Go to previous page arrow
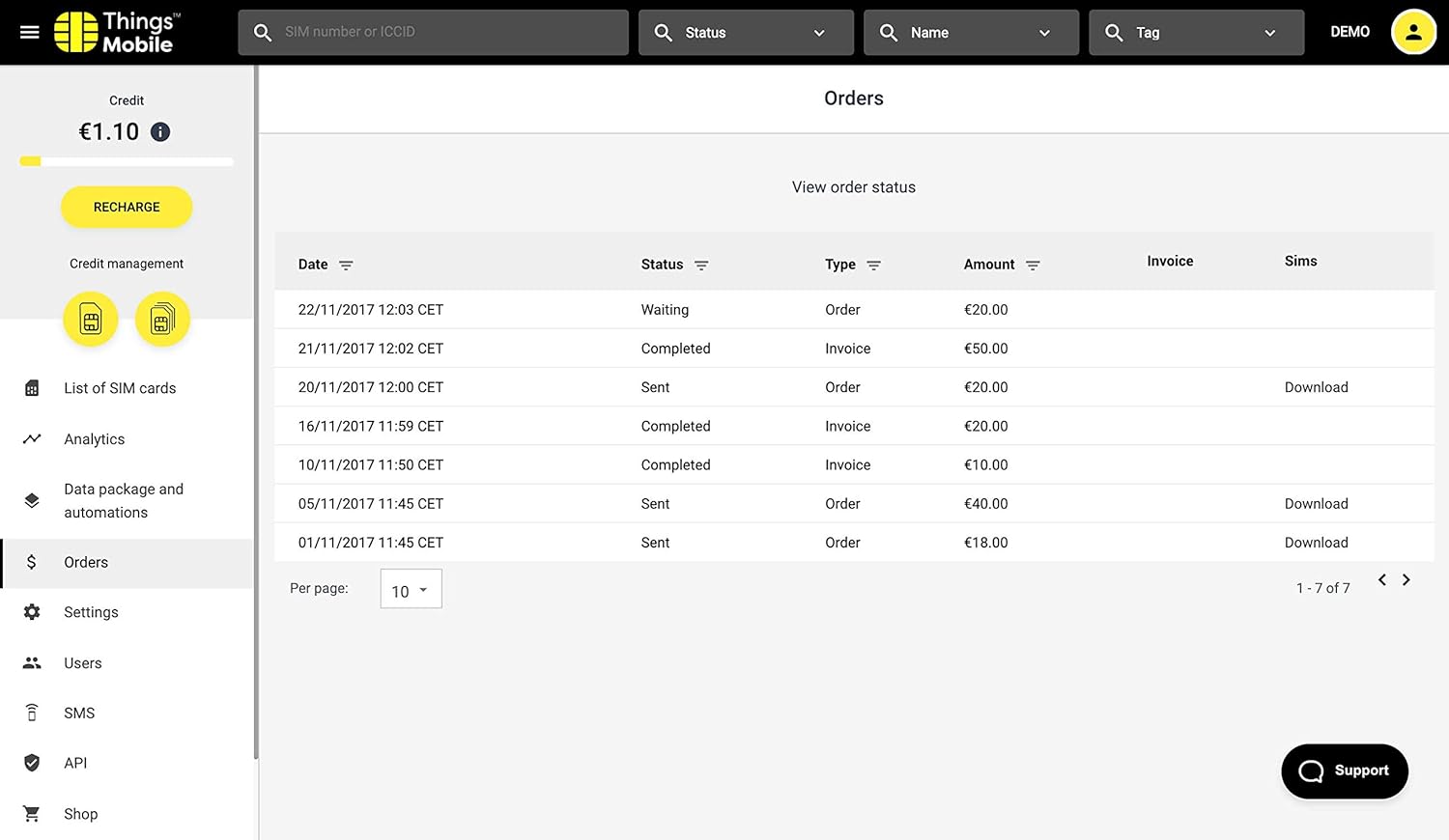This screenshot has height=840, width=1449. pos(1382,580)
